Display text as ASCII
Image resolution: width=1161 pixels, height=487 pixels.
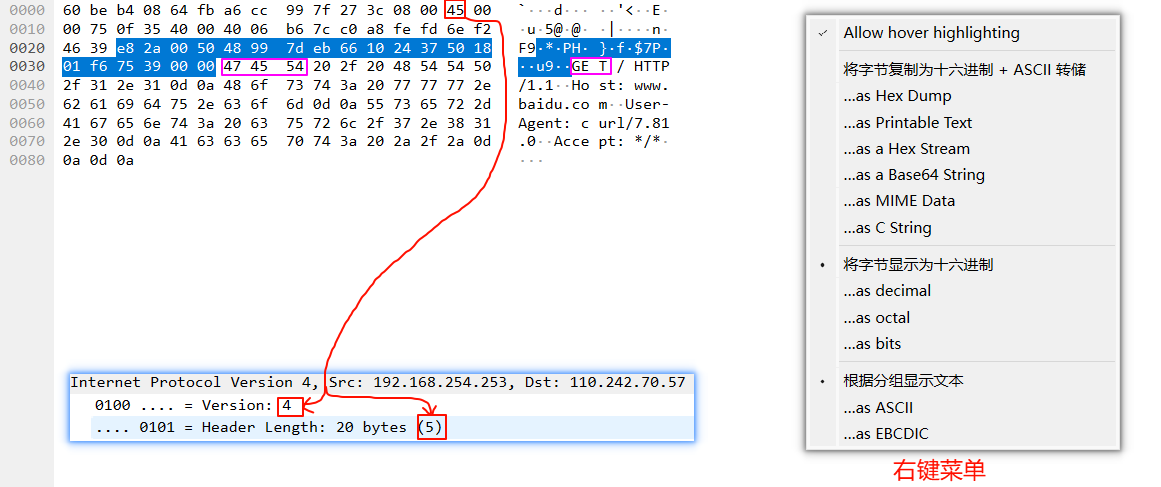pos(878,408)
